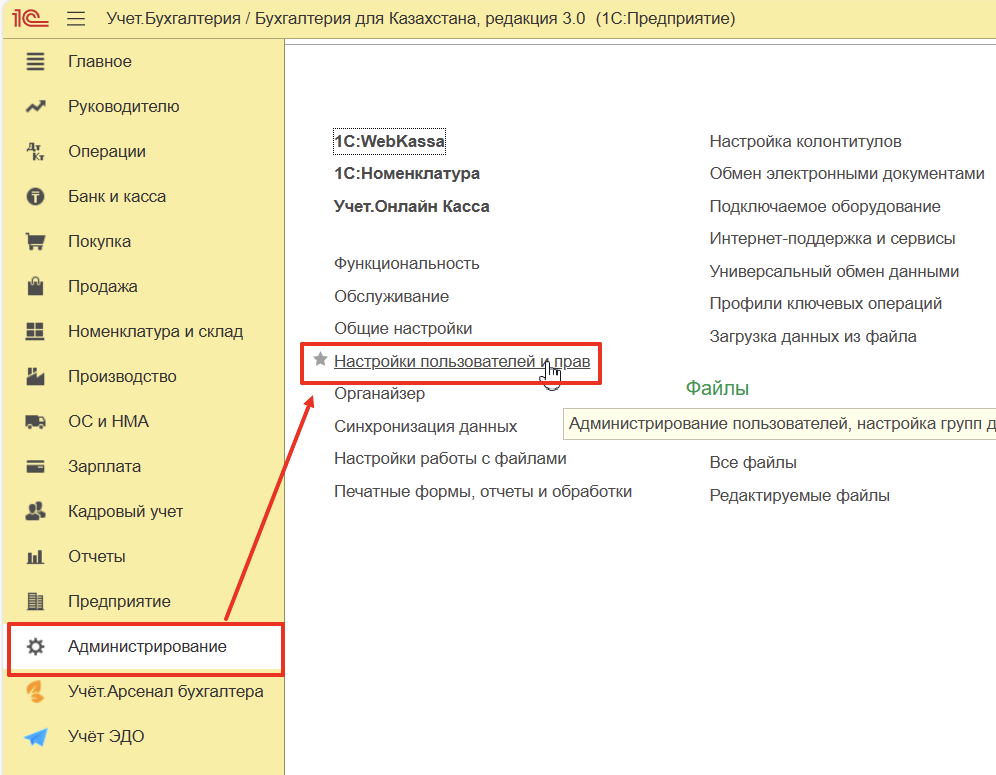The height and width of the screenshot is (775, 996).
Task: Open the hamburger main menu icon
Action: (76, 19)
